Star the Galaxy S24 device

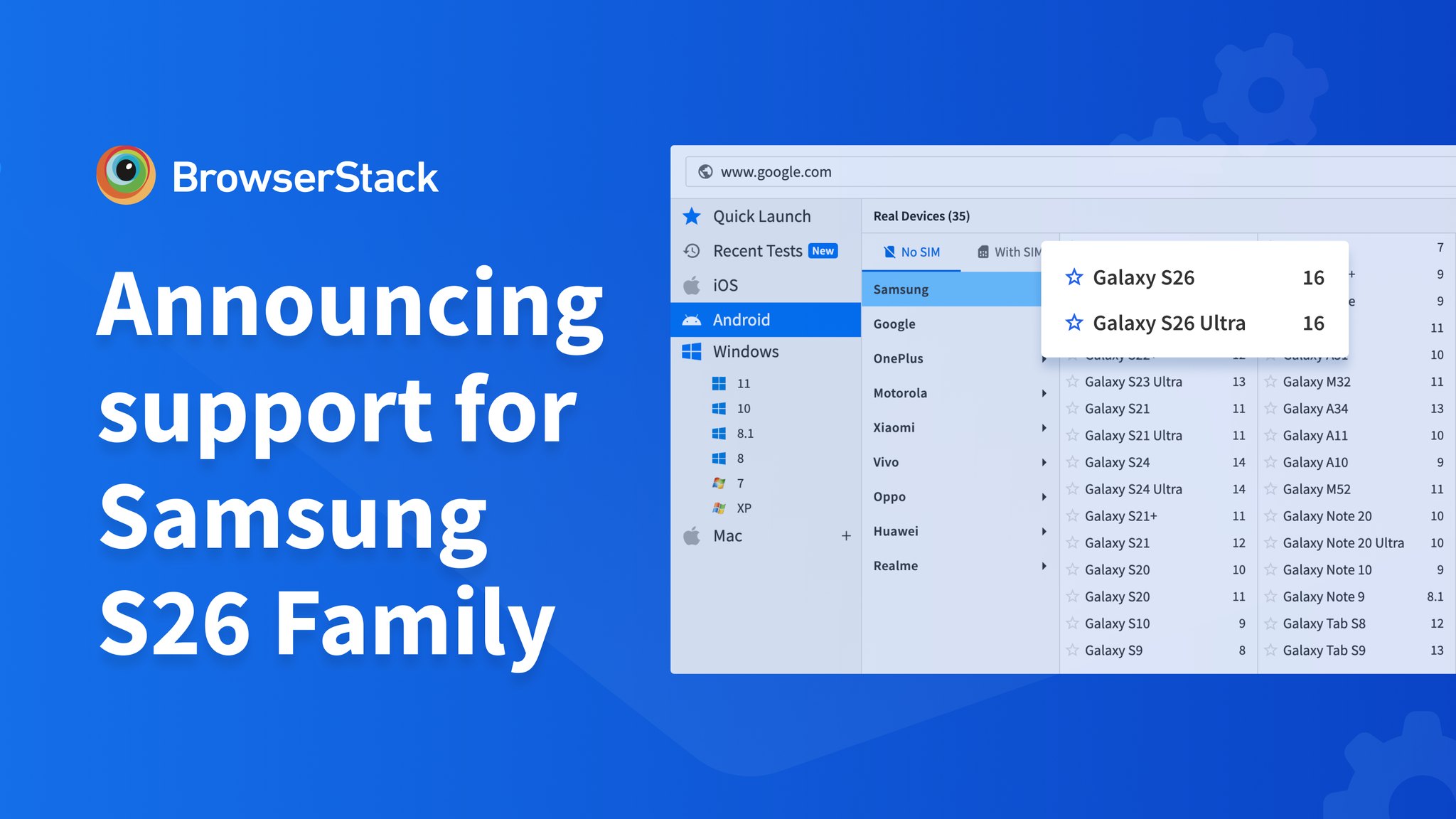tap(1072, 462)
